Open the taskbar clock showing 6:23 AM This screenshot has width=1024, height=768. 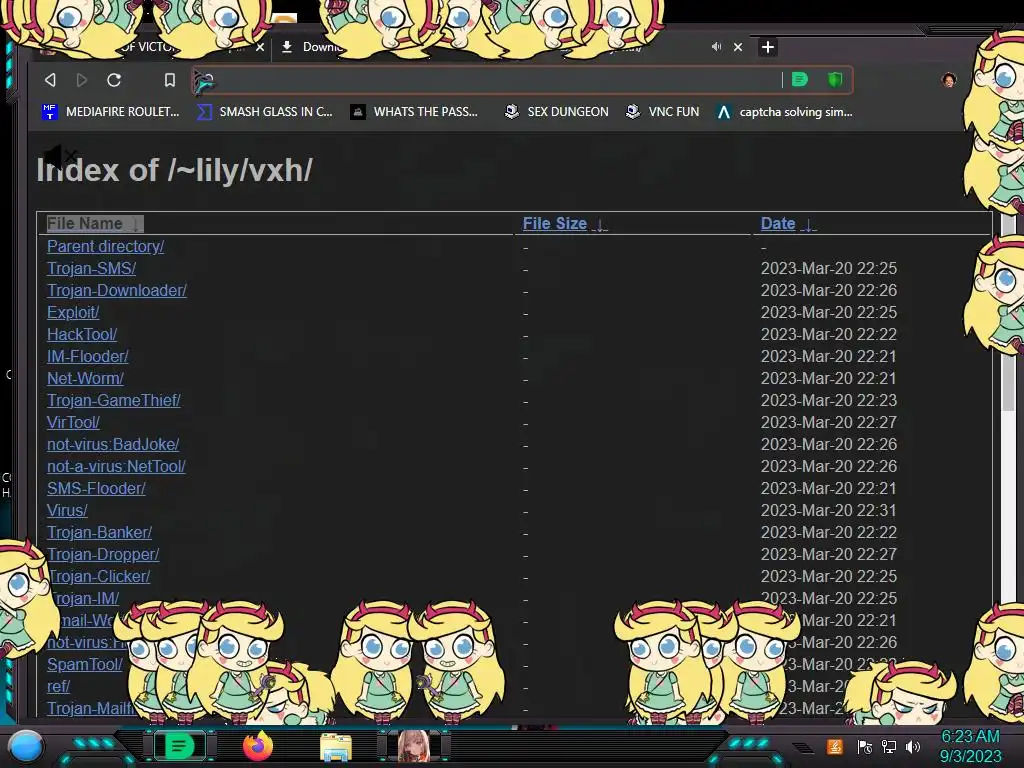[x=970, y=746]
